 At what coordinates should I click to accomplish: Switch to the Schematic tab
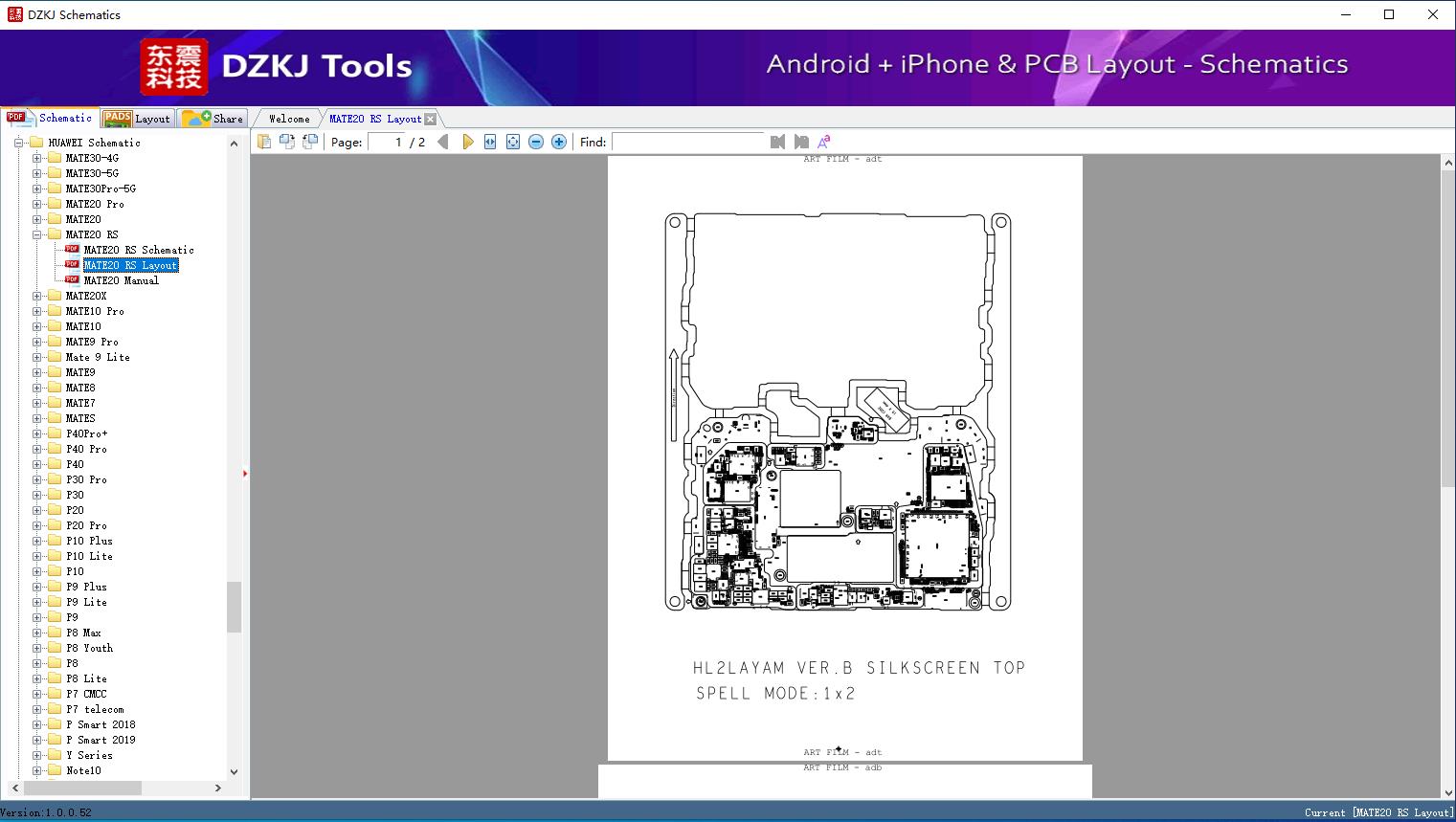coord(49,118)
